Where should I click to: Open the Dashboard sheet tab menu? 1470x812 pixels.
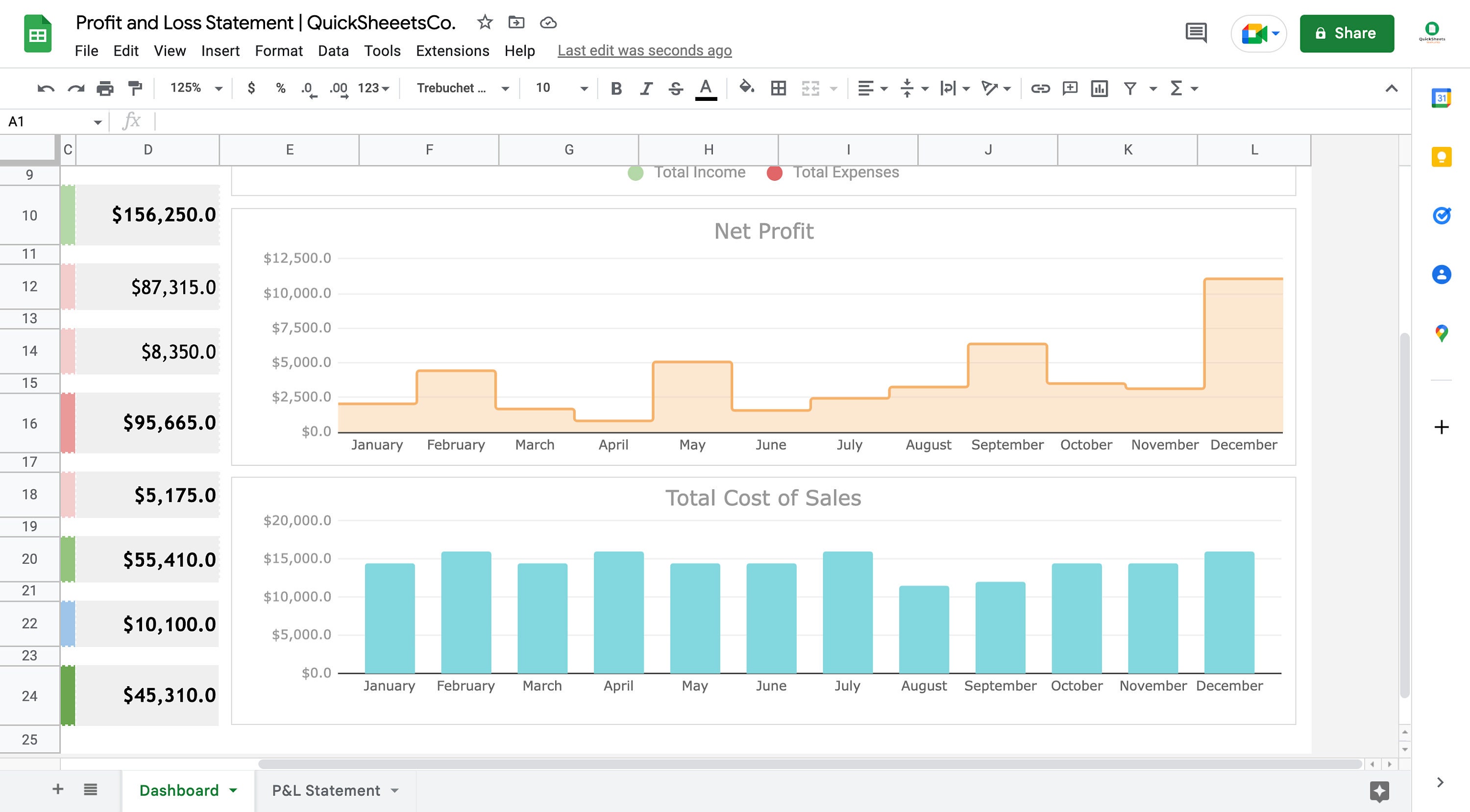[x=232, y=790]
